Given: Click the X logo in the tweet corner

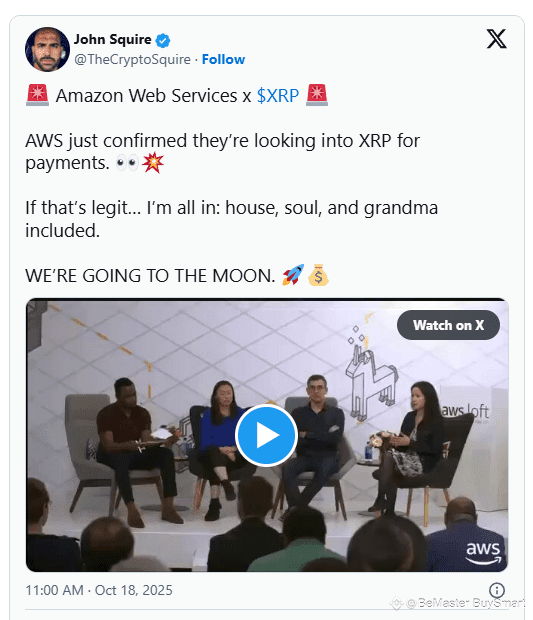Looking at the screenshot, I should [x=496, y=39].
